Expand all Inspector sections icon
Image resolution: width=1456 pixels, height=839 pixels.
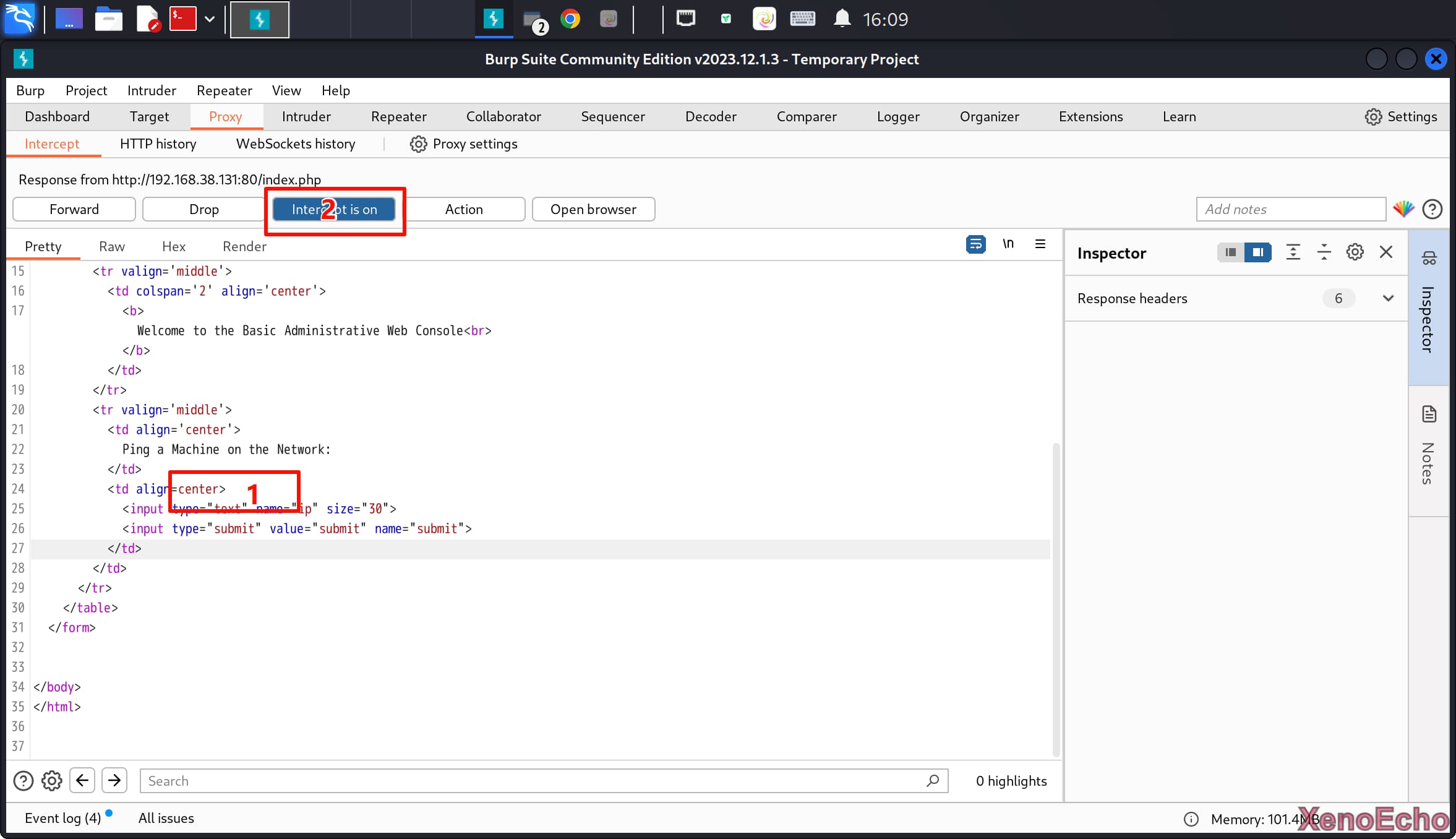(1293, 252)
